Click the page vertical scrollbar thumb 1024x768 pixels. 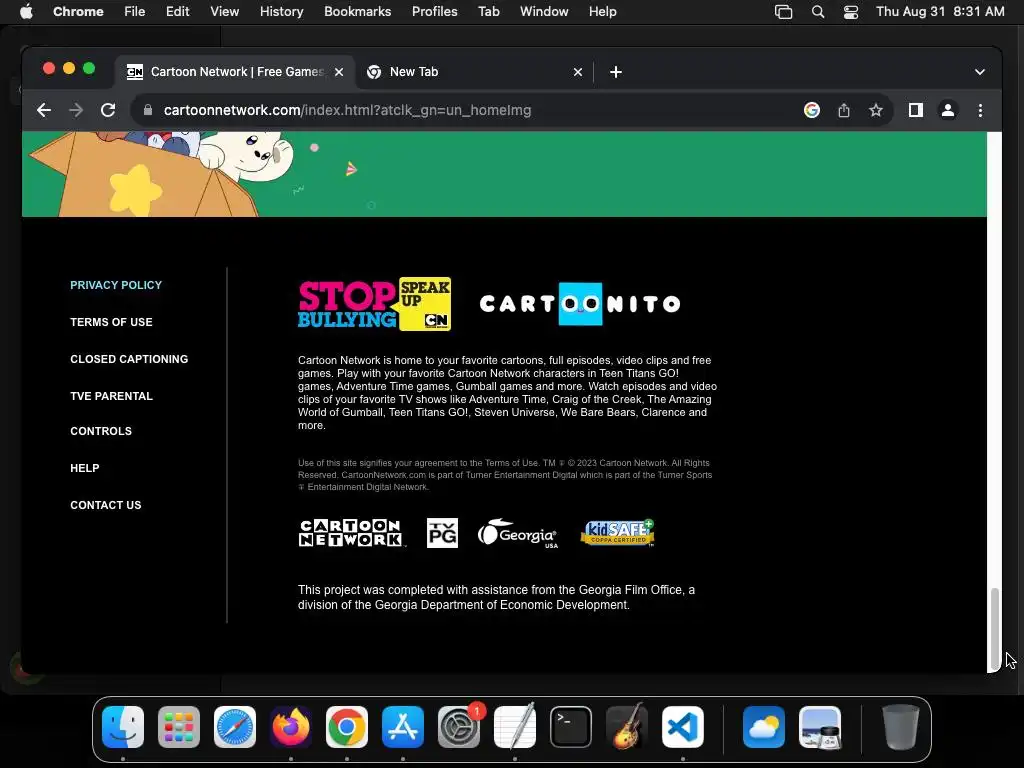(x=994, y=628)
